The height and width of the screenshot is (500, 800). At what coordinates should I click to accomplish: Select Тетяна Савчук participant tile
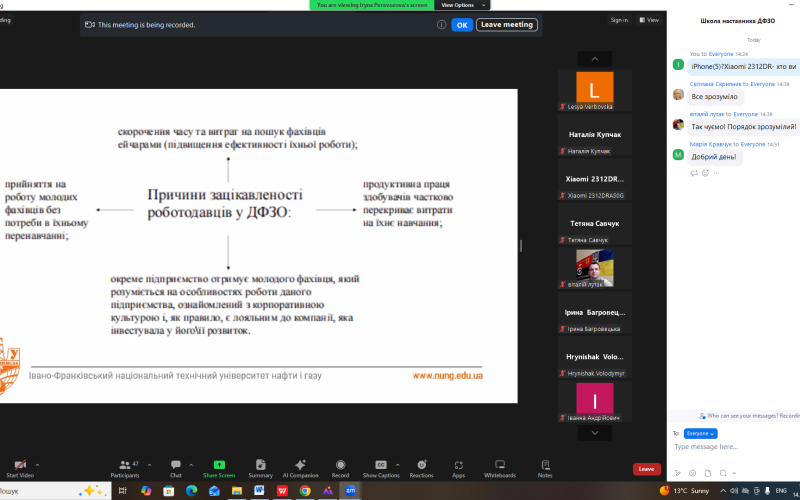594,224
